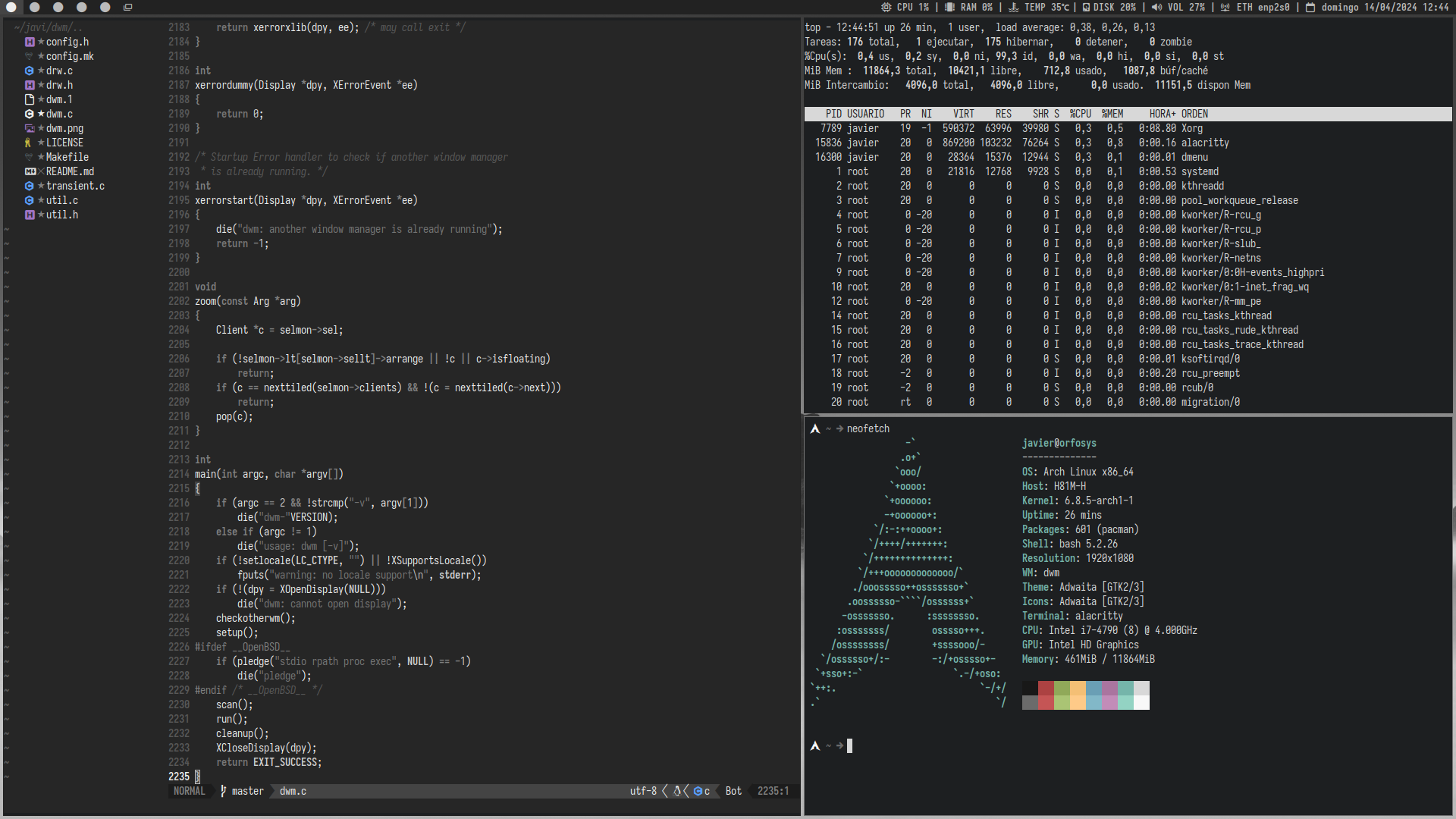Viewport: 1456px width, 819px height.
Task: Click the H header icon beside drw.h
Action: click(30, 85)
